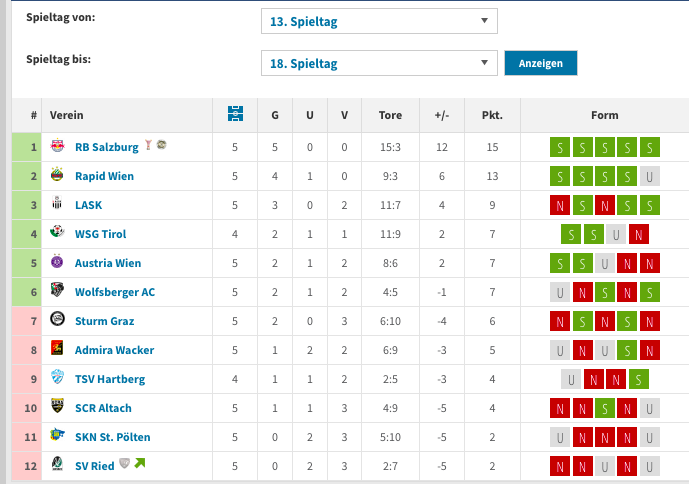This screenshot has width=689, height=484.
Task: Click the Tore column header
Action: pos(390,115)
